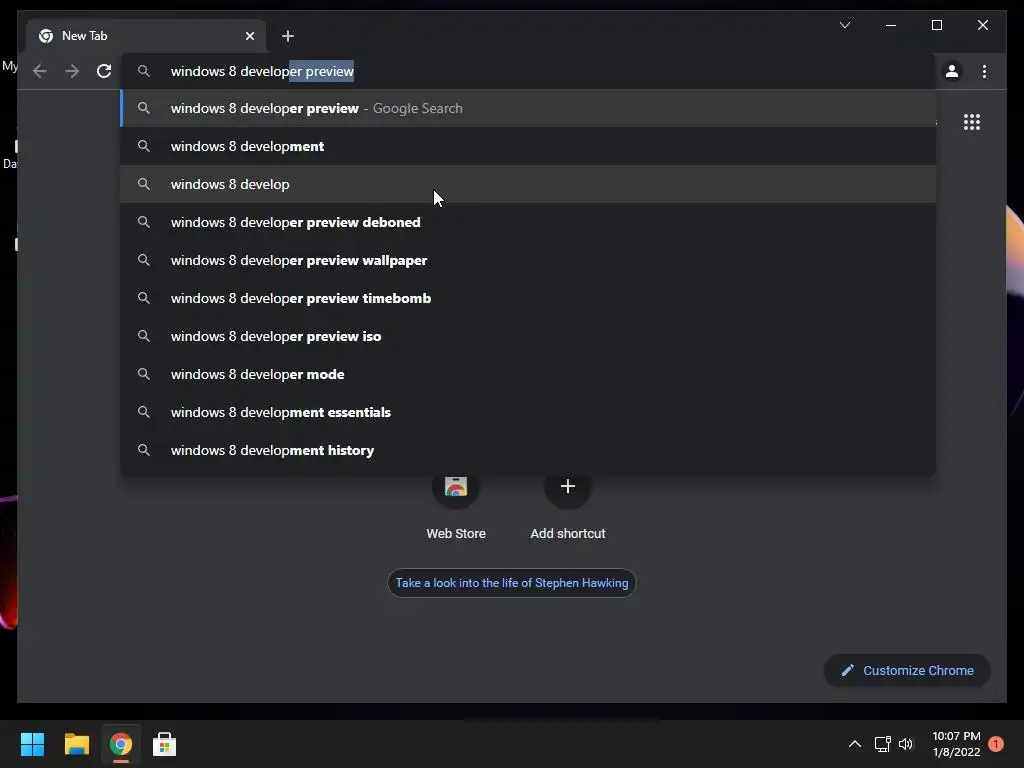Open the Web Store shortcut
The height and width of the screenshot is (768, 1024).
pyautogui.click(x=456, y=506)
